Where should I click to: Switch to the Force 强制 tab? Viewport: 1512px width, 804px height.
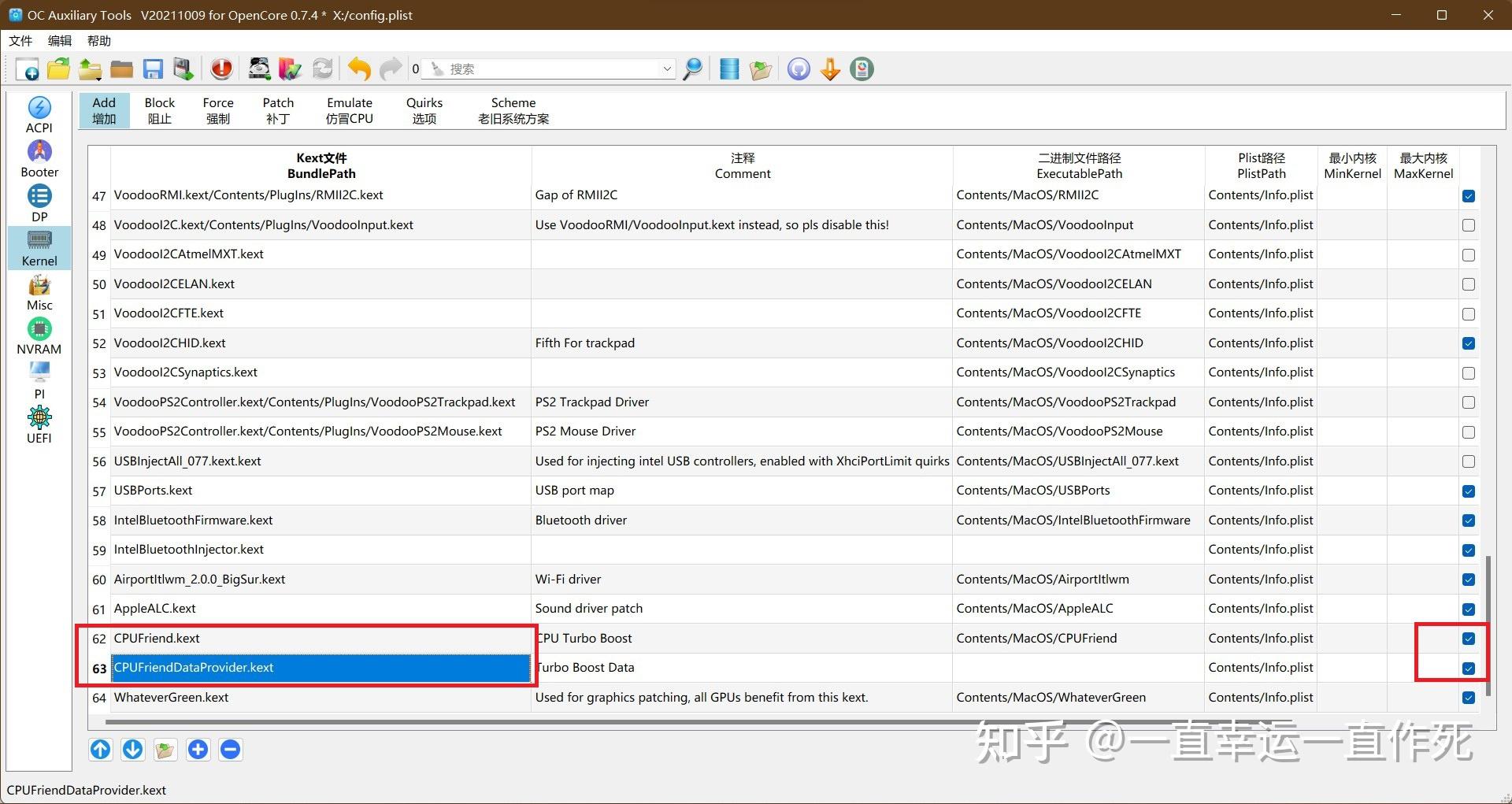pyautogui.click(x=218, y=110)
